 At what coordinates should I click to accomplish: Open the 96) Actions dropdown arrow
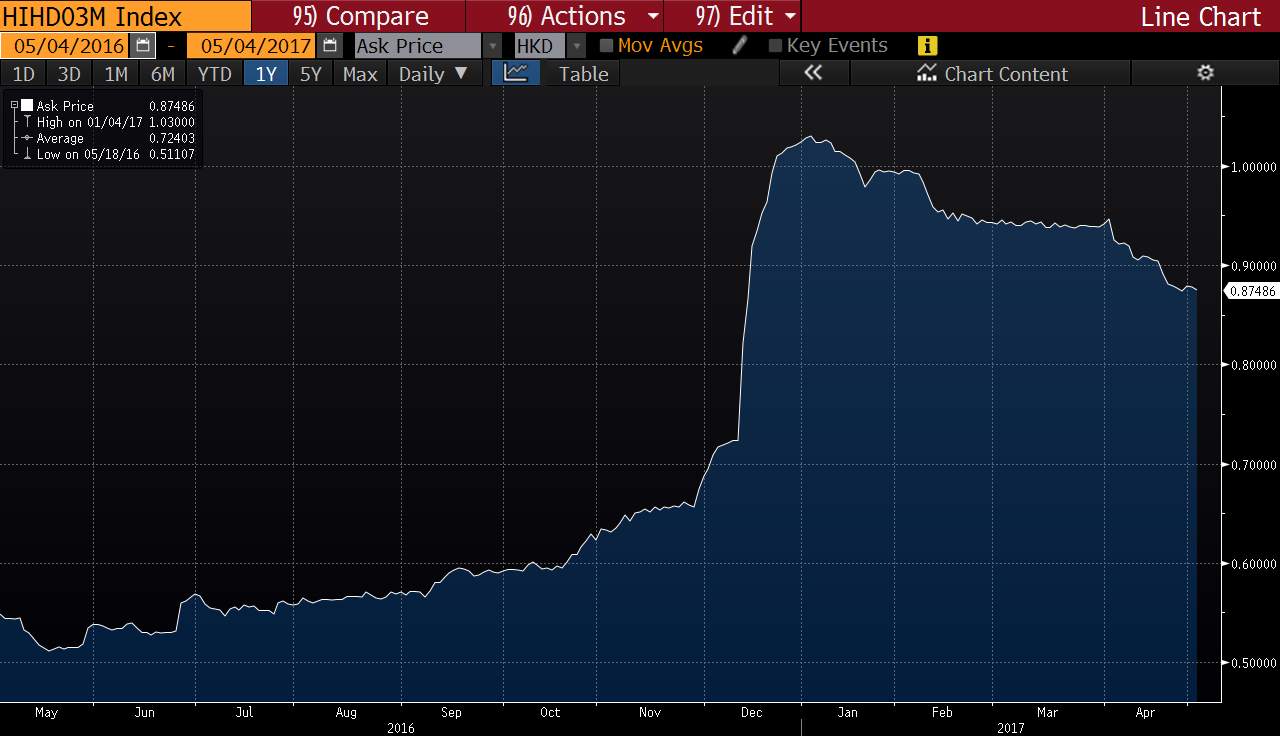pos(654,16)
